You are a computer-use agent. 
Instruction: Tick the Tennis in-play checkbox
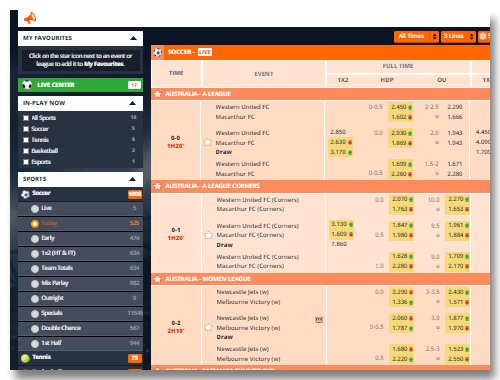(x=26, y=140)
